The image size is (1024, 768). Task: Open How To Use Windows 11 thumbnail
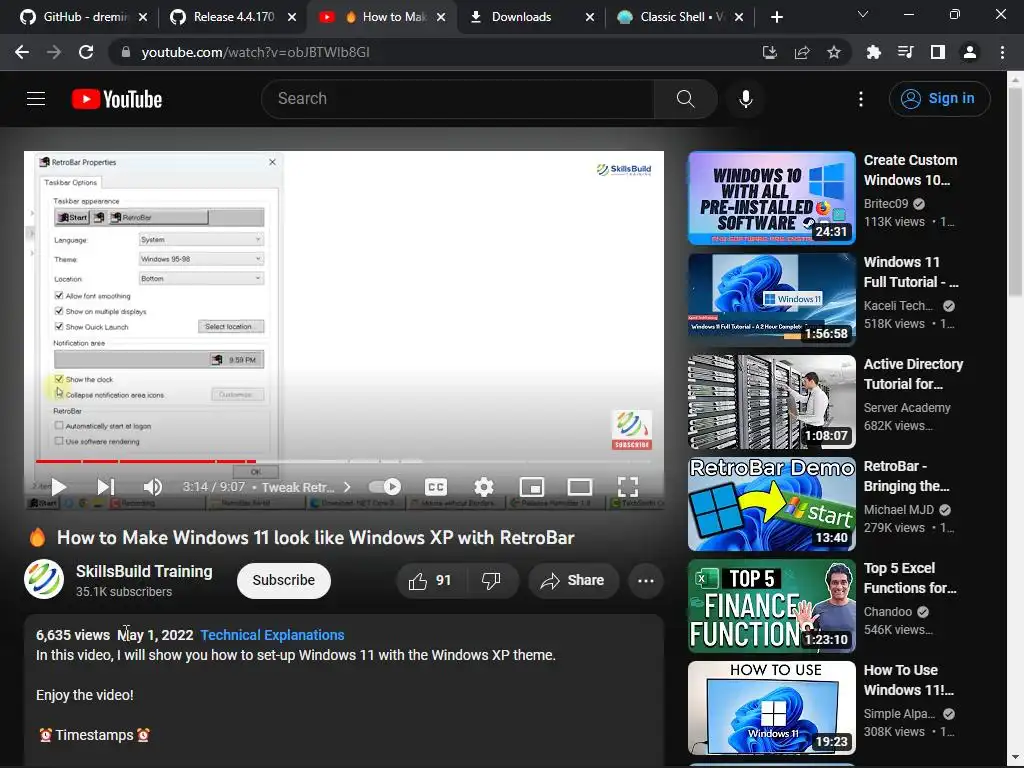click(x=771, y=708)
